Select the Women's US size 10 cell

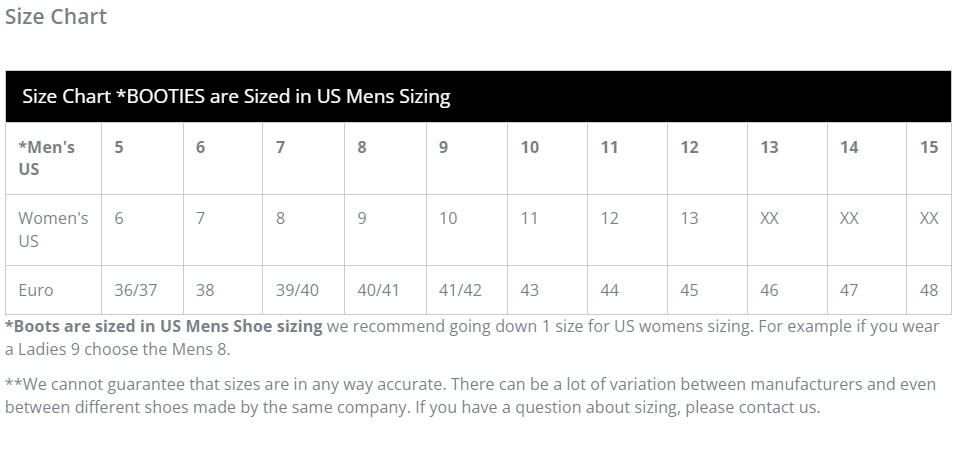[x=448, y=218]
